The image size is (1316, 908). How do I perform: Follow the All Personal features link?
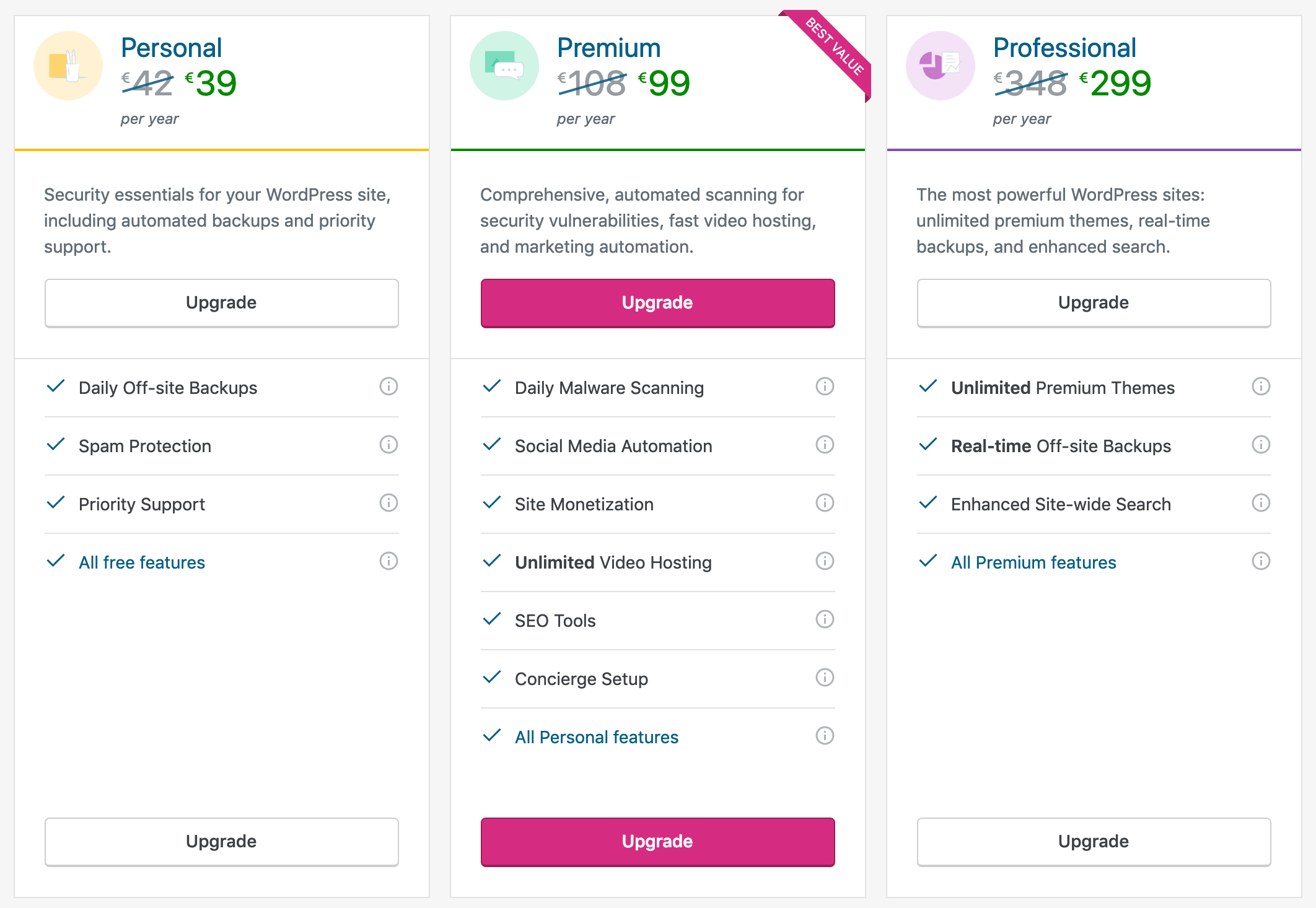[597, 737]
